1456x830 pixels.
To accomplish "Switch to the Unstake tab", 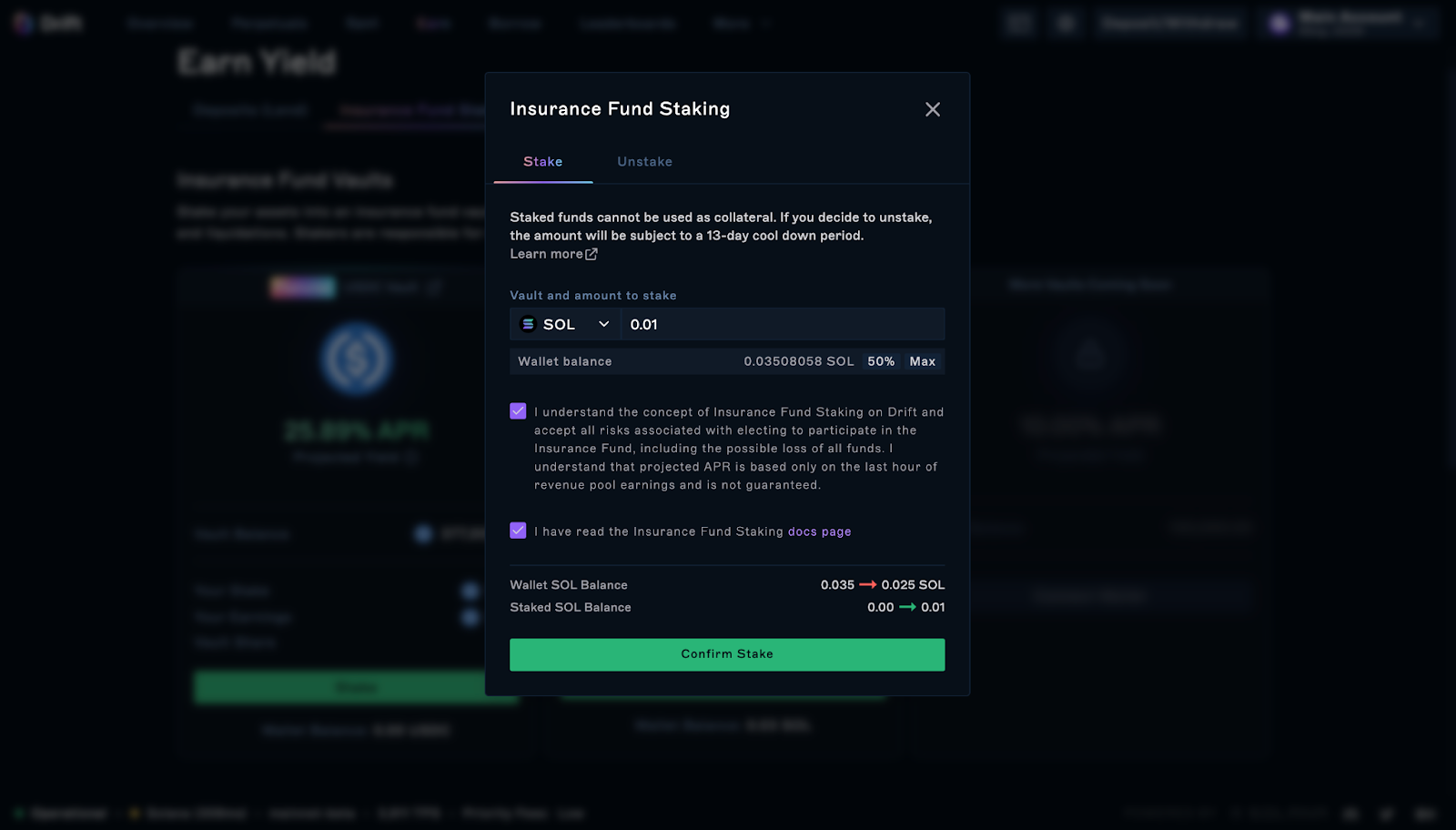I will [x=644, y=162].
